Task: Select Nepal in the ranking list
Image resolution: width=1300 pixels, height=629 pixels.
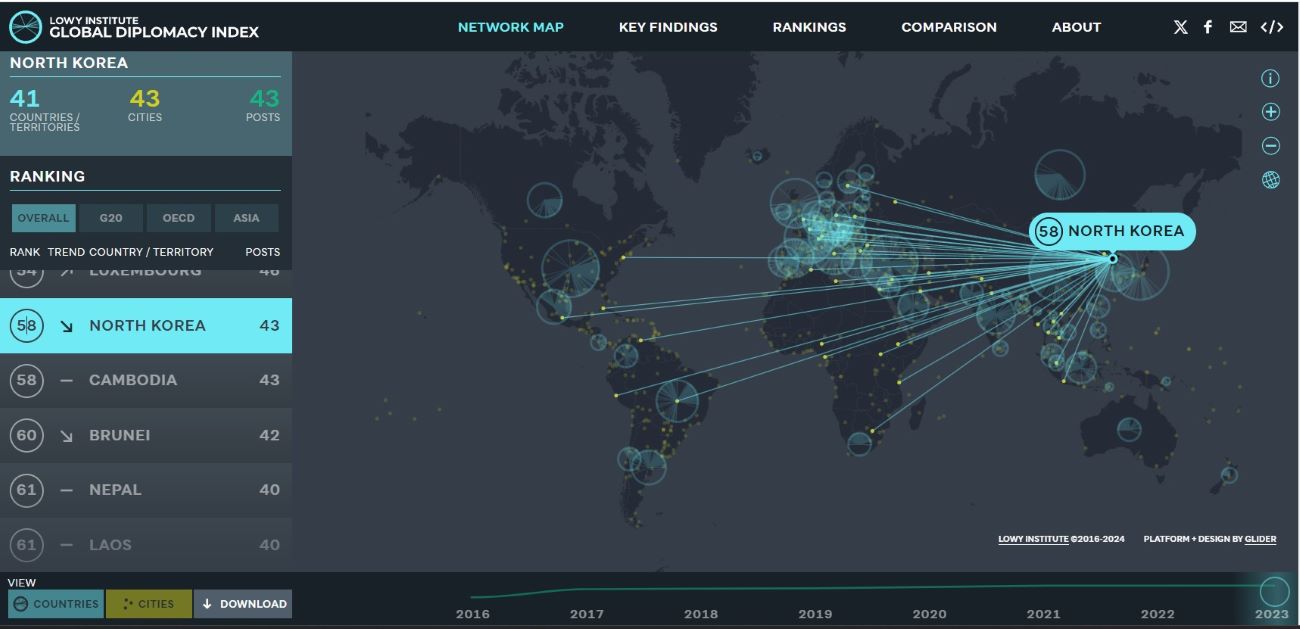Action: (146, 490)
